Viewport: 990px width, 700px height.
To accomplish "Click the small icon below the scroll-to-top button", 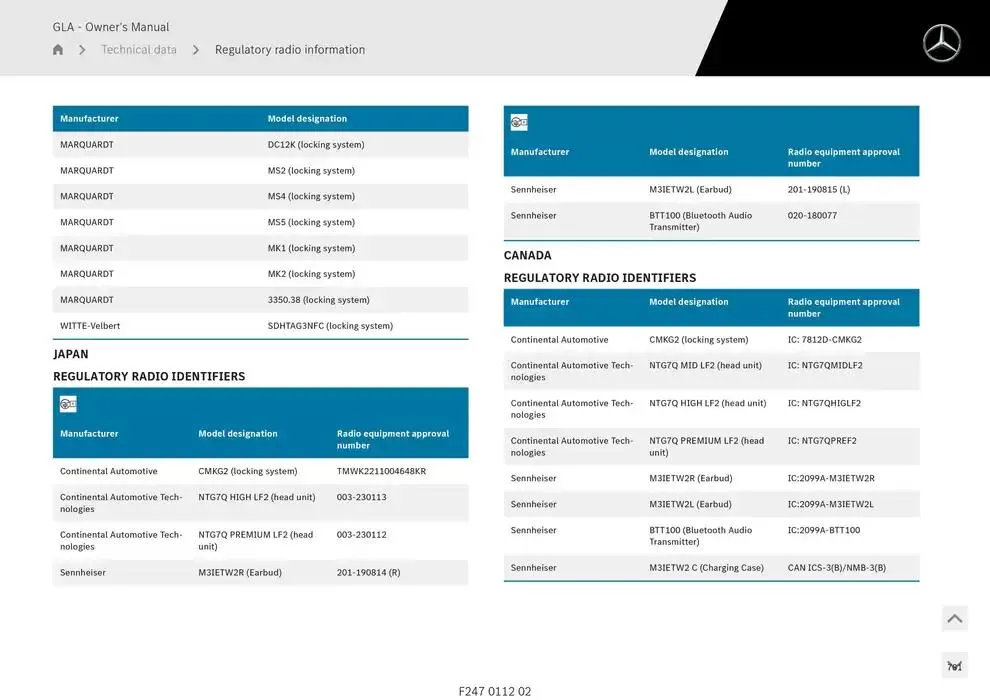I will click(x=954, y=666).
